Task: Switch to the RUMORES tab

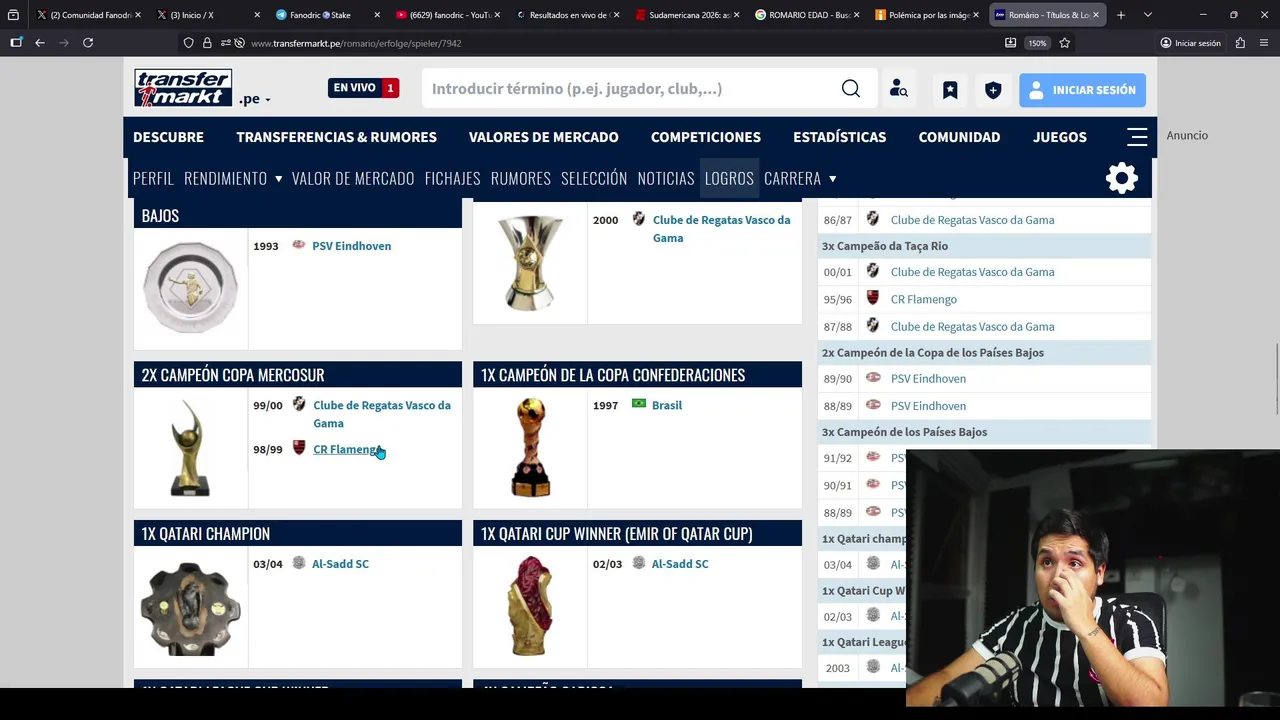Action: 520,178
